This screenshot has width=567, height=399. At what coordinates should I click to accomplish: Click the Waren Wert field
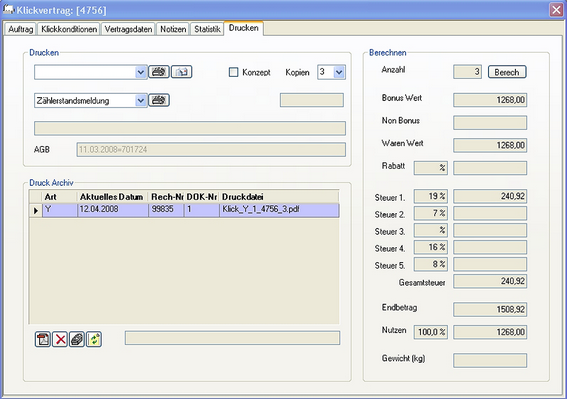tap(490, 145)
